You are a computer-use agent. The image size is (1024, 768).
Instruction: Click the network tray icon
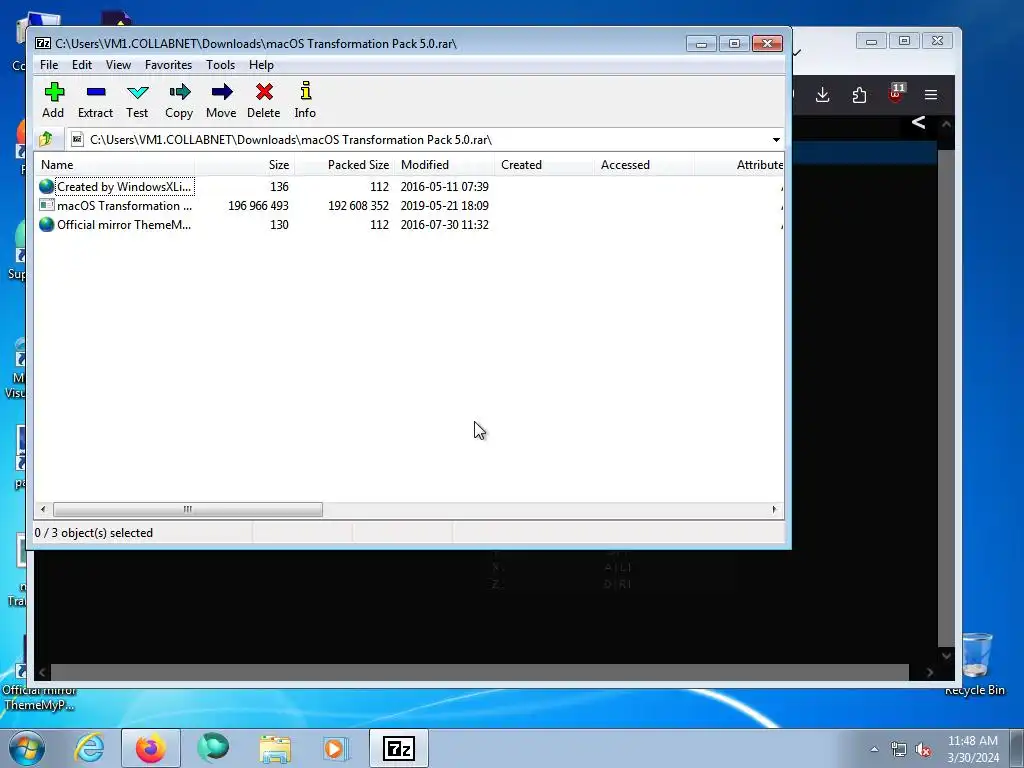pos(899,750)
